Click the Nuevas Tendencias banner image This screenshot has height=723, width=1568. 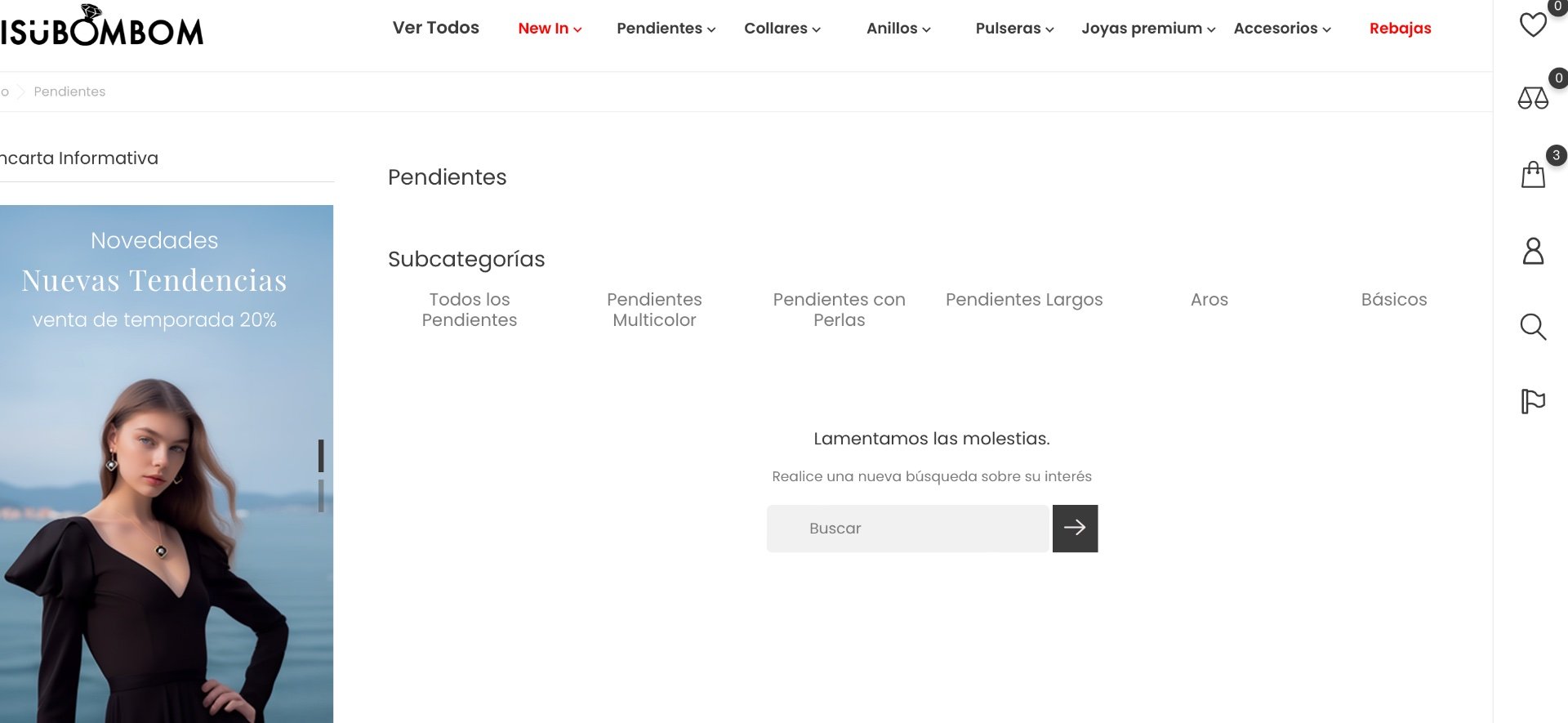click(x=167, y=464)
